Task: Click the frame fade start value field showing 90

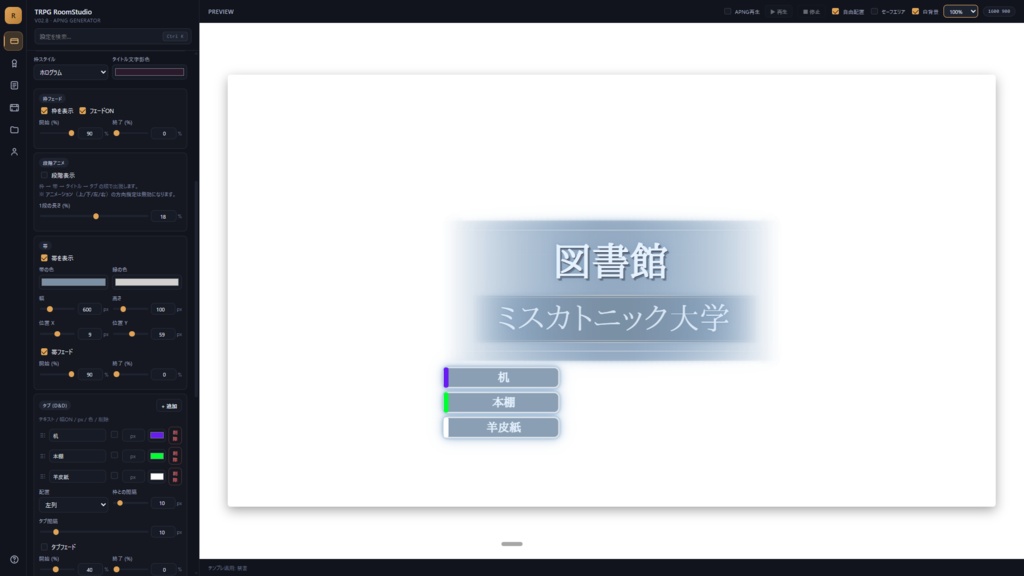Action: coord(89,134)
